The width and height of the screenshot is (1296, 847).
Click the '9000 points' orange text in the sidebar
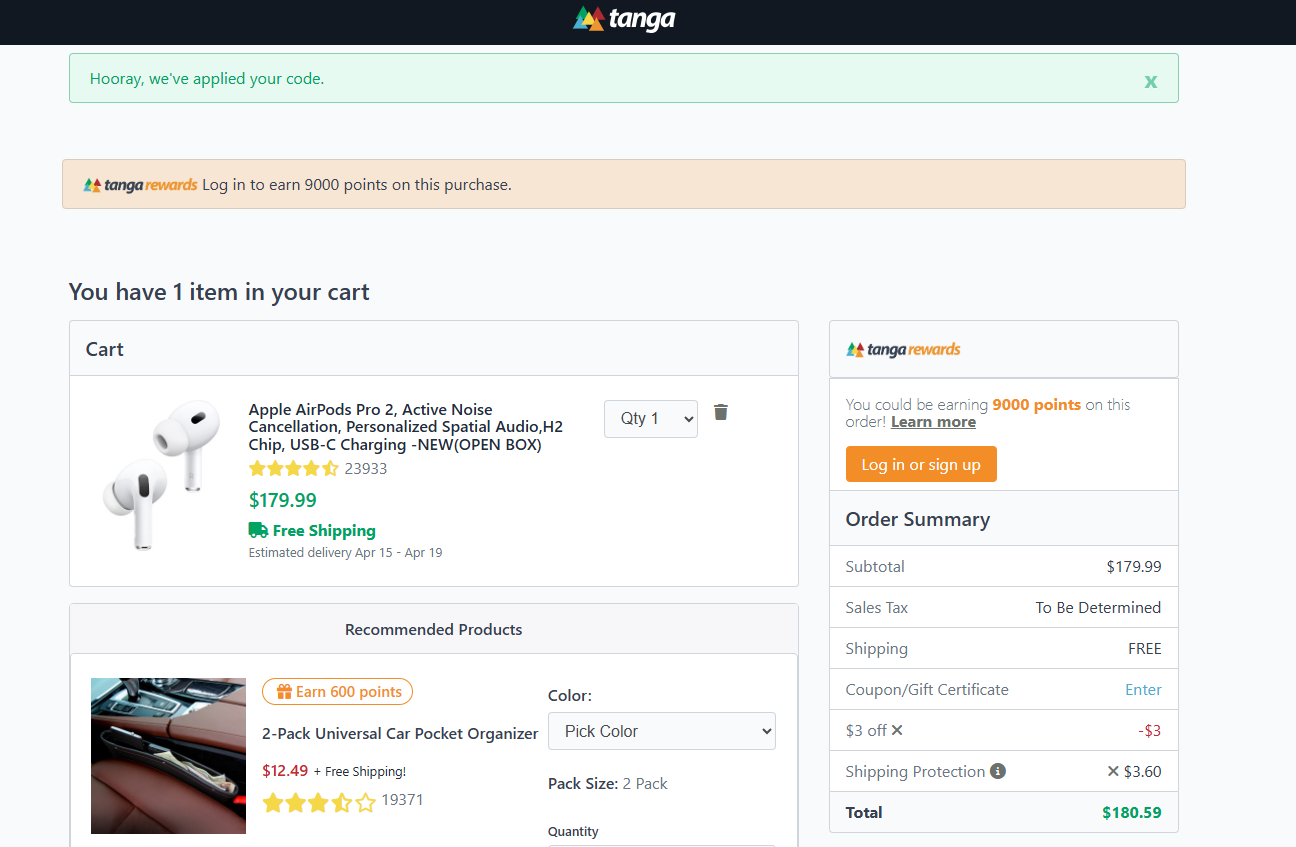tap(1036, 405)
